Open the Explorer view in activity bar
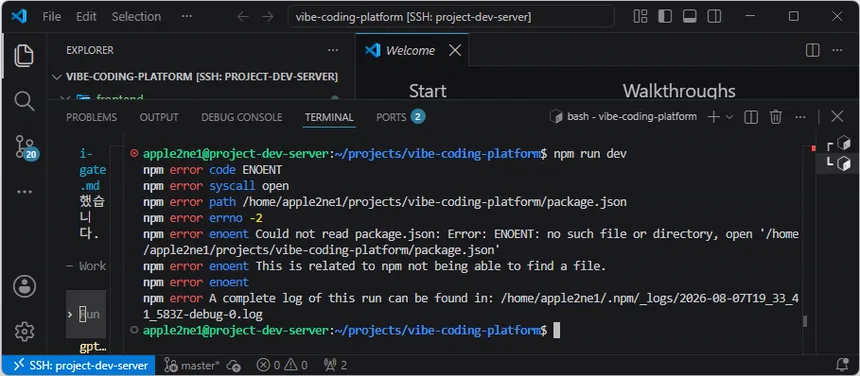Viewport: 860px width, 376px height. (24, 56)
